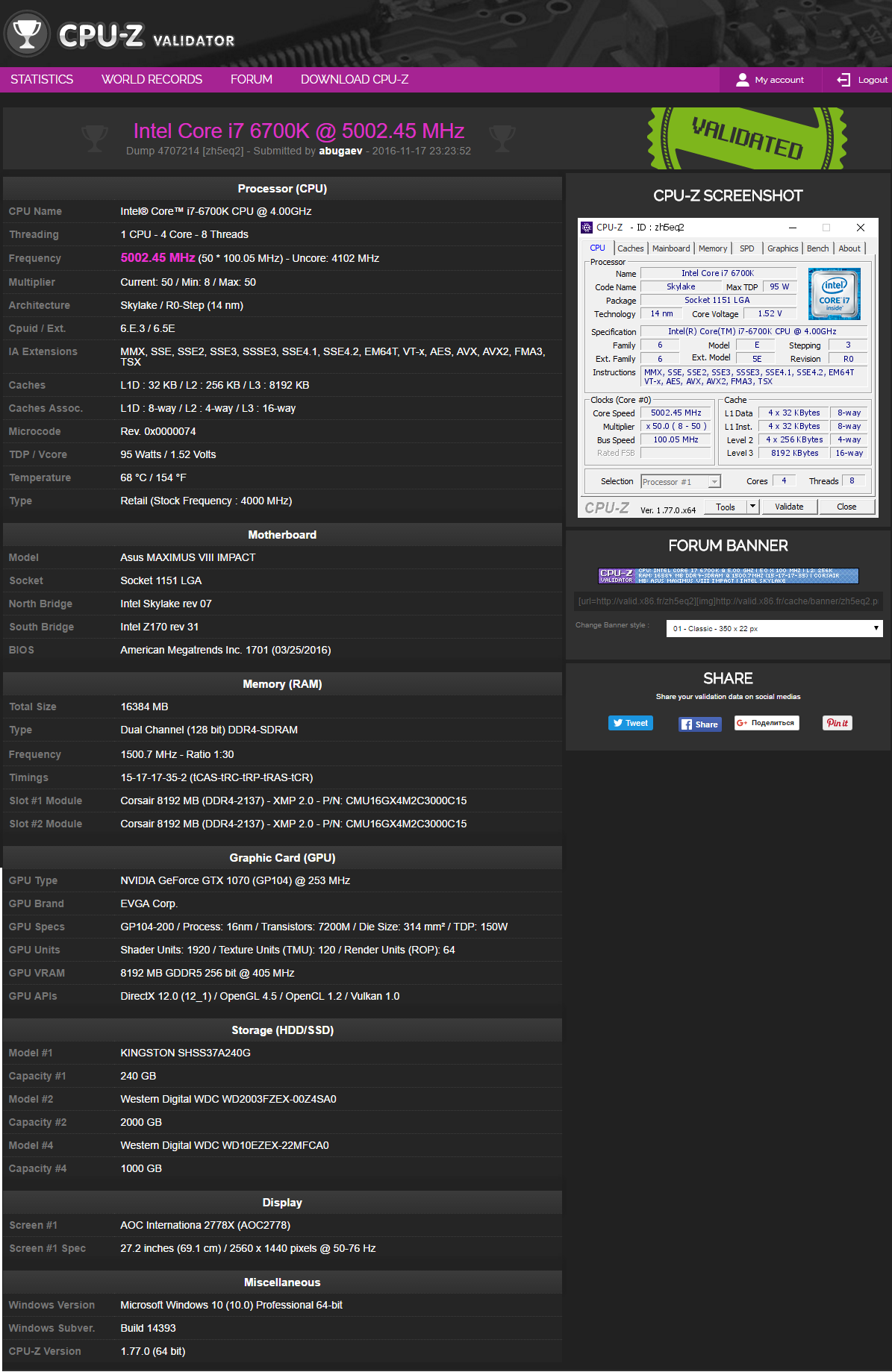Click the Logout door icon

pyautogui.click(x=843, y=80)
